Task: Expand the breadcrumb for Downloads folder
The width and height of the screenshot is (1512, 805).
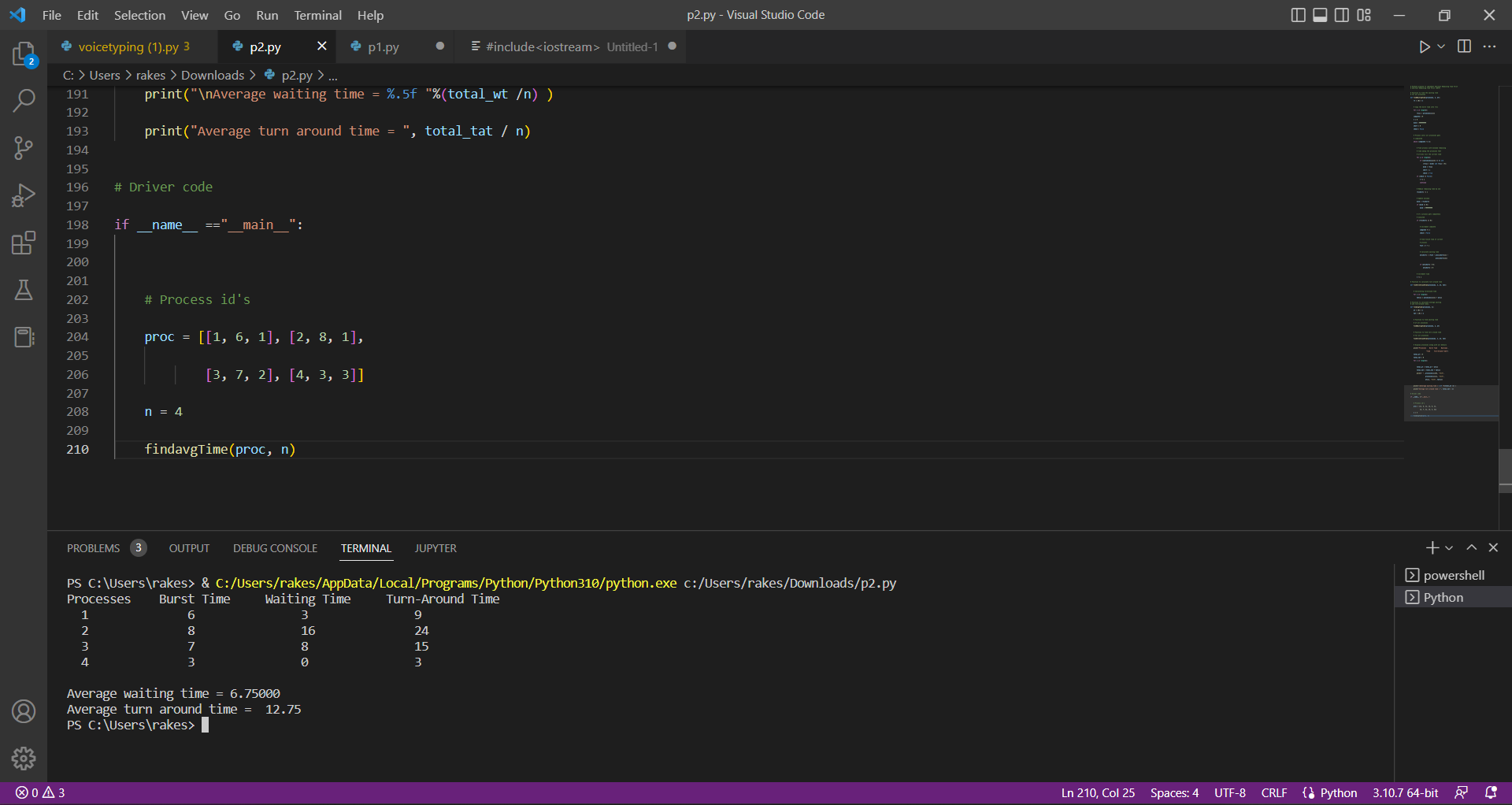Action: [212, 75]
